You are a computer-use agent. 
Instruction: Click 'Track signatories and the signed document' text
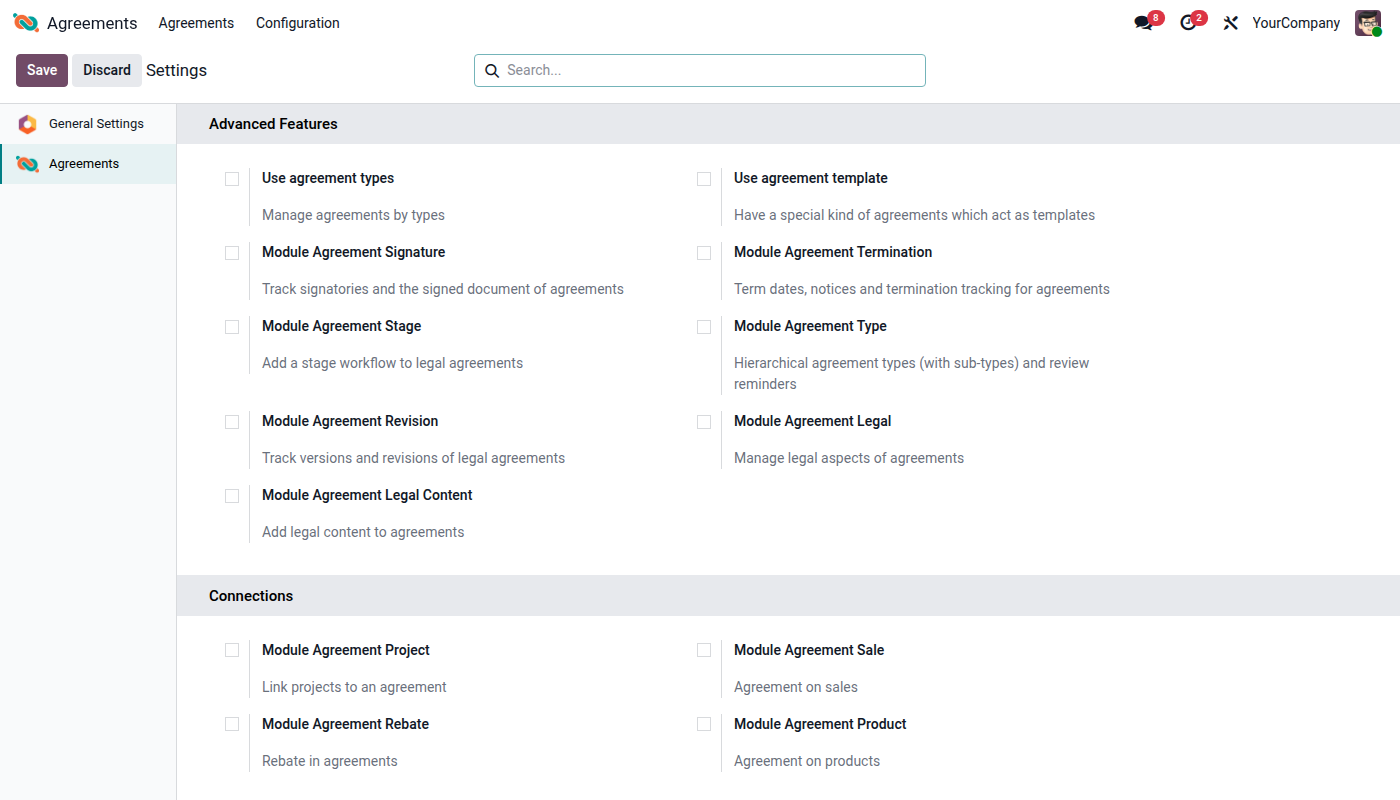point(443,289)
